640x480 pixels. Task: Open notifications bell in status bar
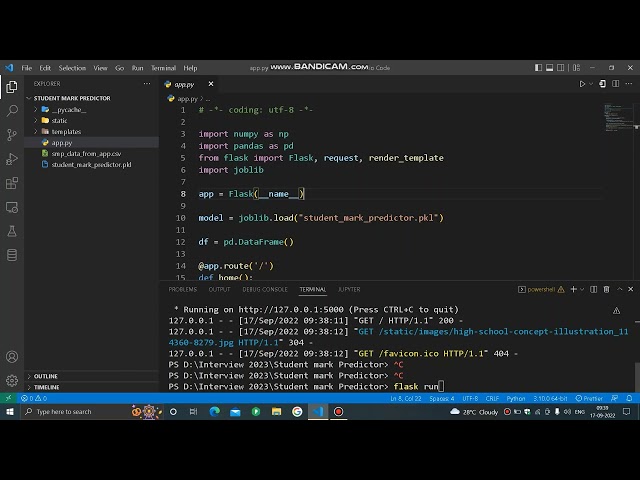pos(629,398)
